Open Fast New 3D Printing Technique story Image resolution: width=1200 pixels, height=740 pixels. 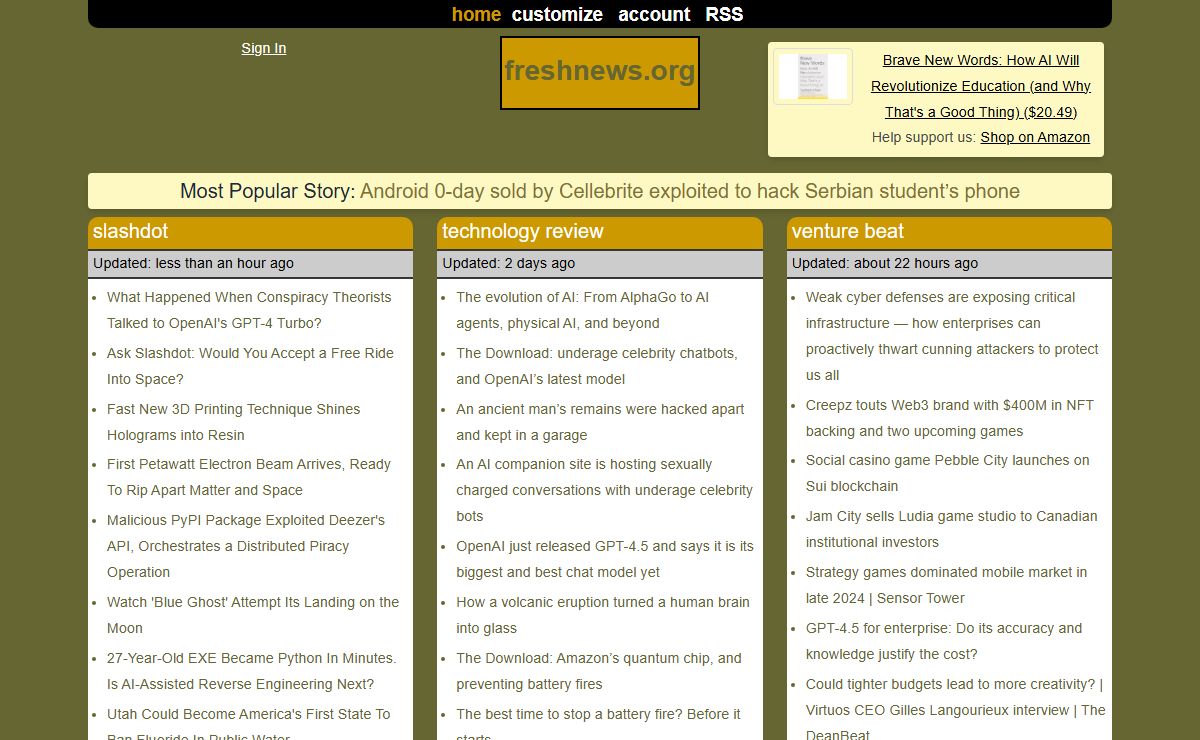(x=233, y=422)
